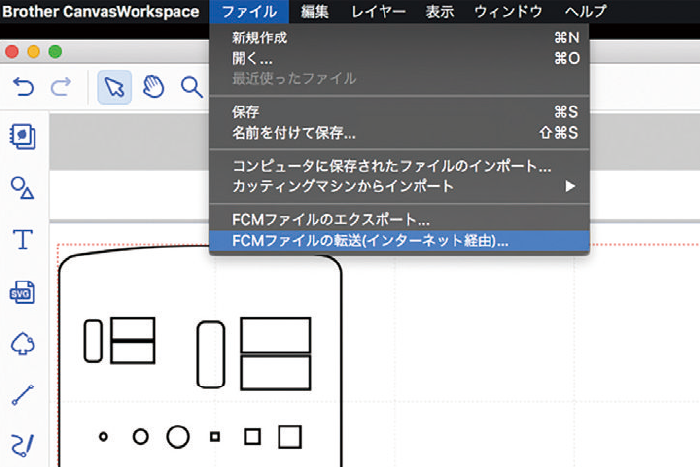Select the medium circle on canvas
Screen dimensions: 700x467
pos(141,436)
